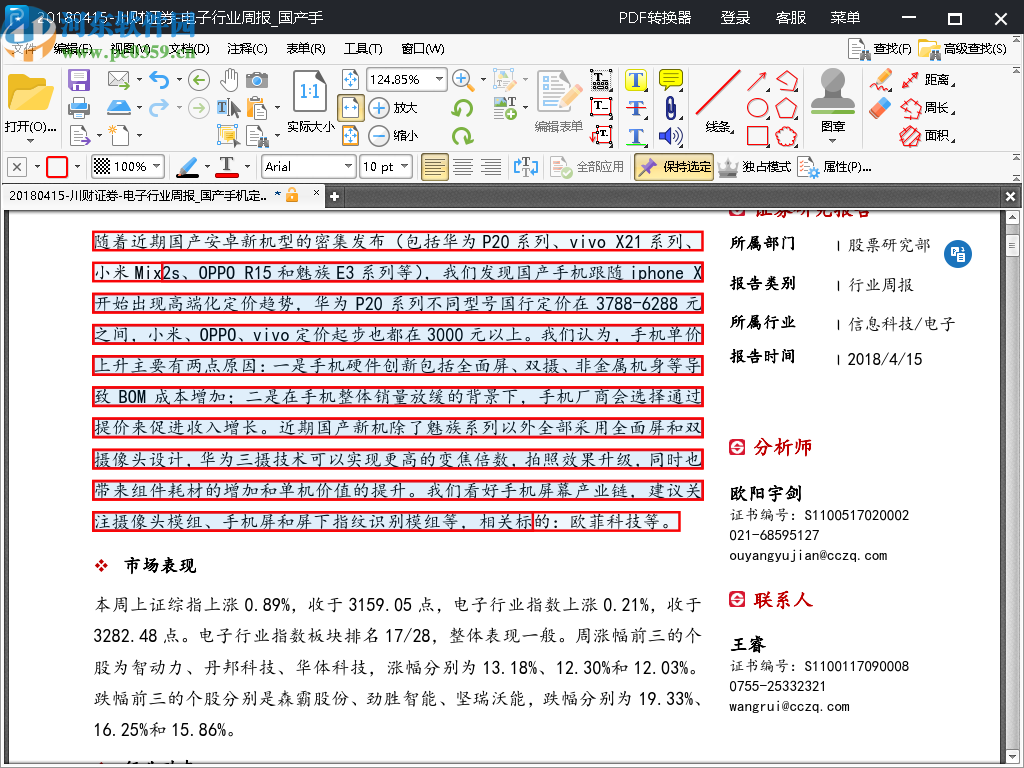Select the eraser tool
1024x768 pixels.
coord(878,106)
